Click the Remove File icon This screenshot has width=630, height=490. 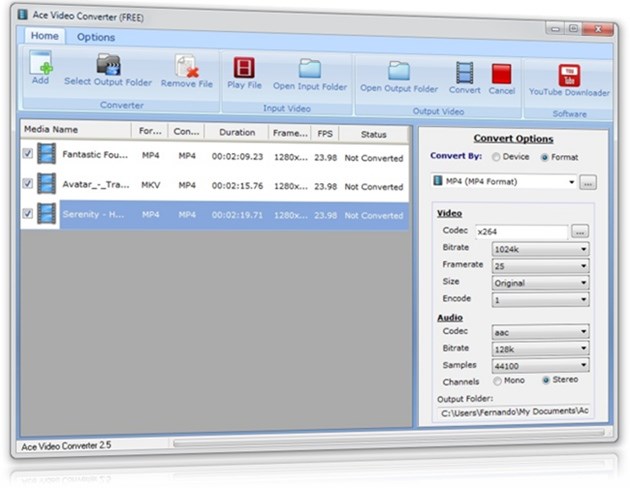(186, 68)
